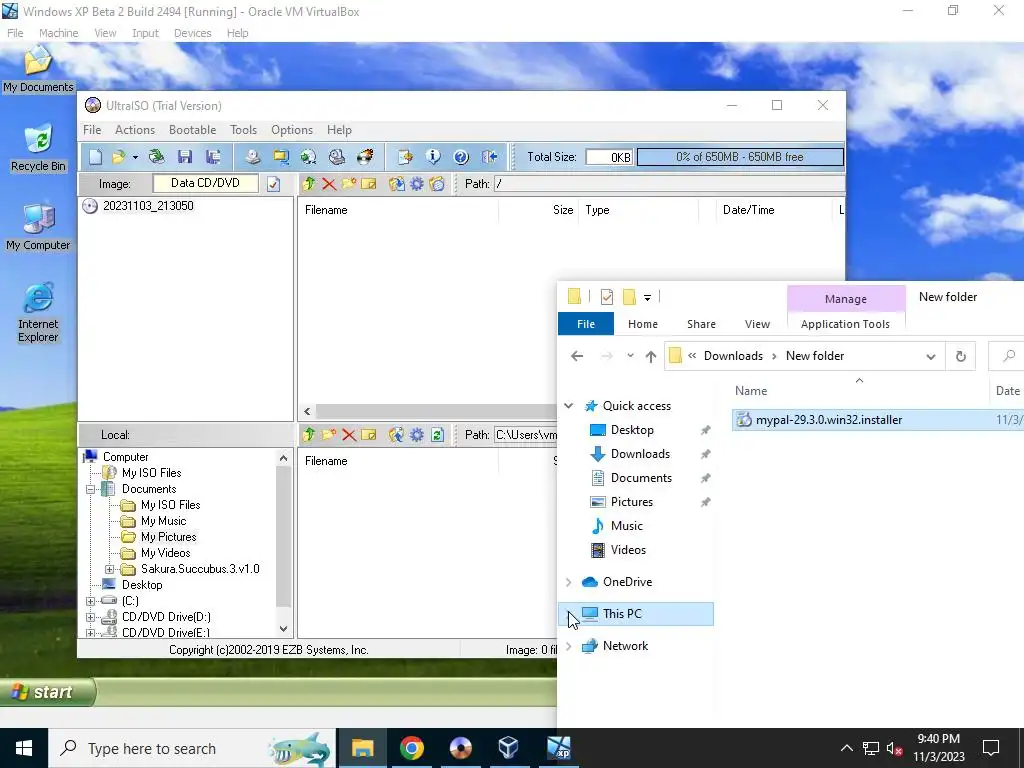Open the Explorer address bar history dropdown

(x=931, y=357)
